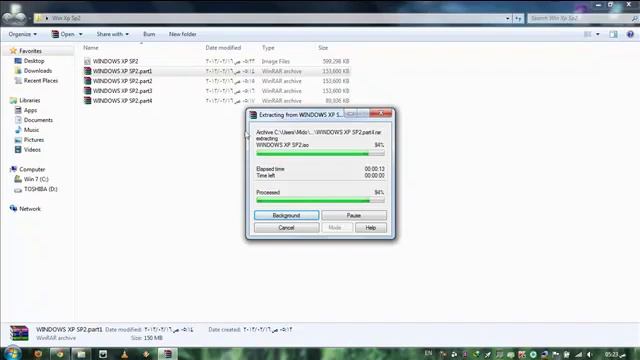Open Network in the navigation pane
640x360 pixels.
tap(30, 209)
